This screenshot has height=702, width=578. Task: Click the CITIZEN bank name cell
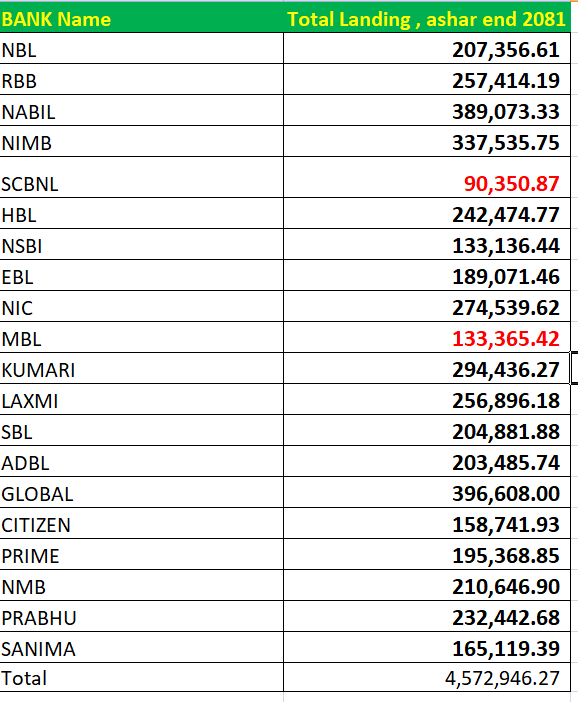141,523
